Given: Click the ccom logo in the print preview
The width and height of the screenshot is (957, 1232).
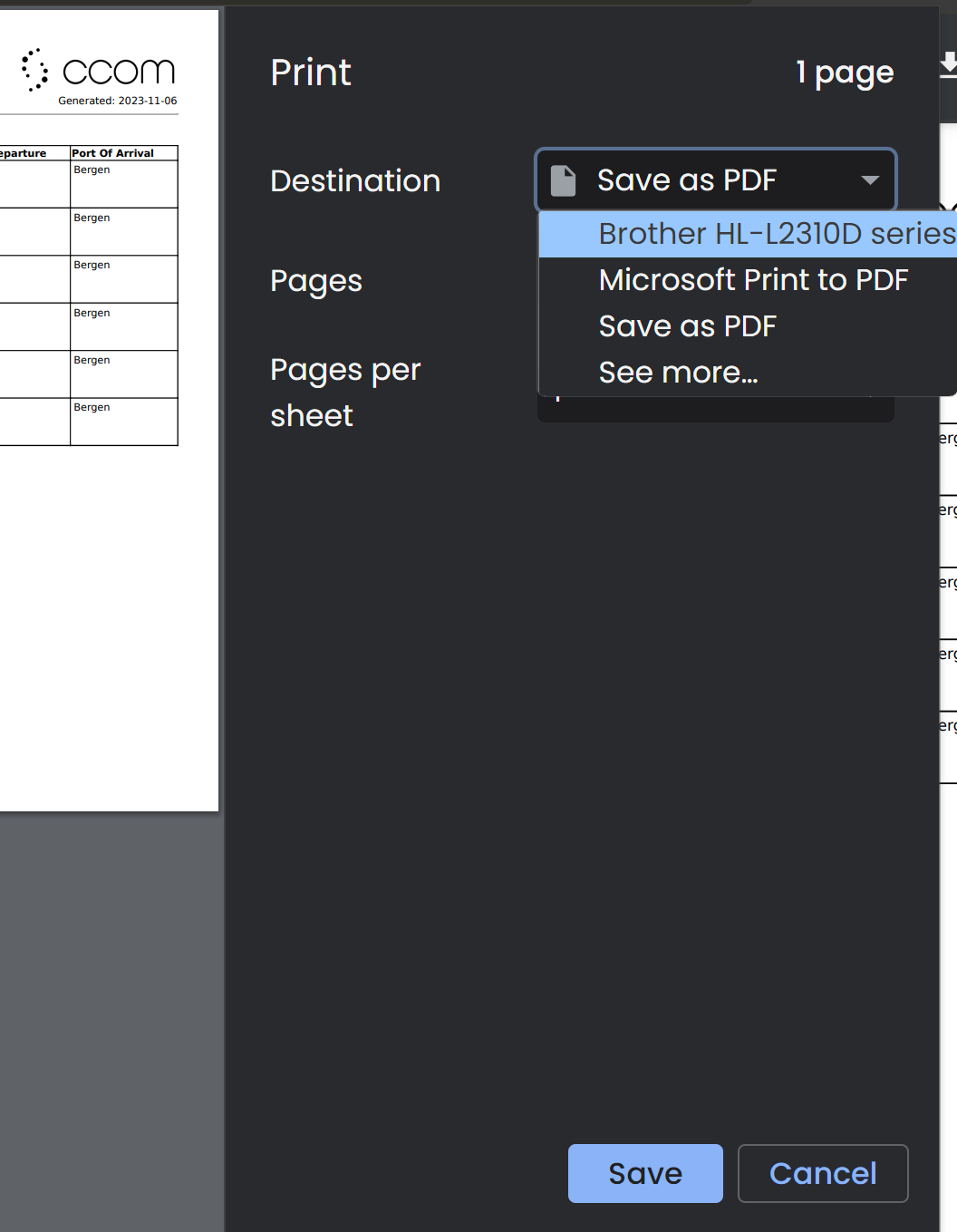Looking at the screenshot, I should click(x=98, y=71).
